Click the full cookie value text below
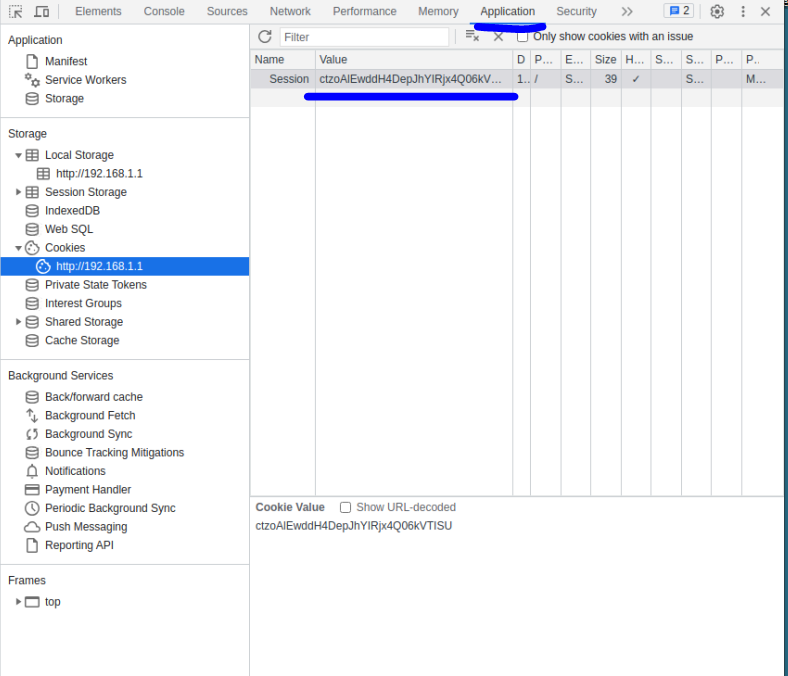This screenshot has height=676, width=788. point(354,526)
